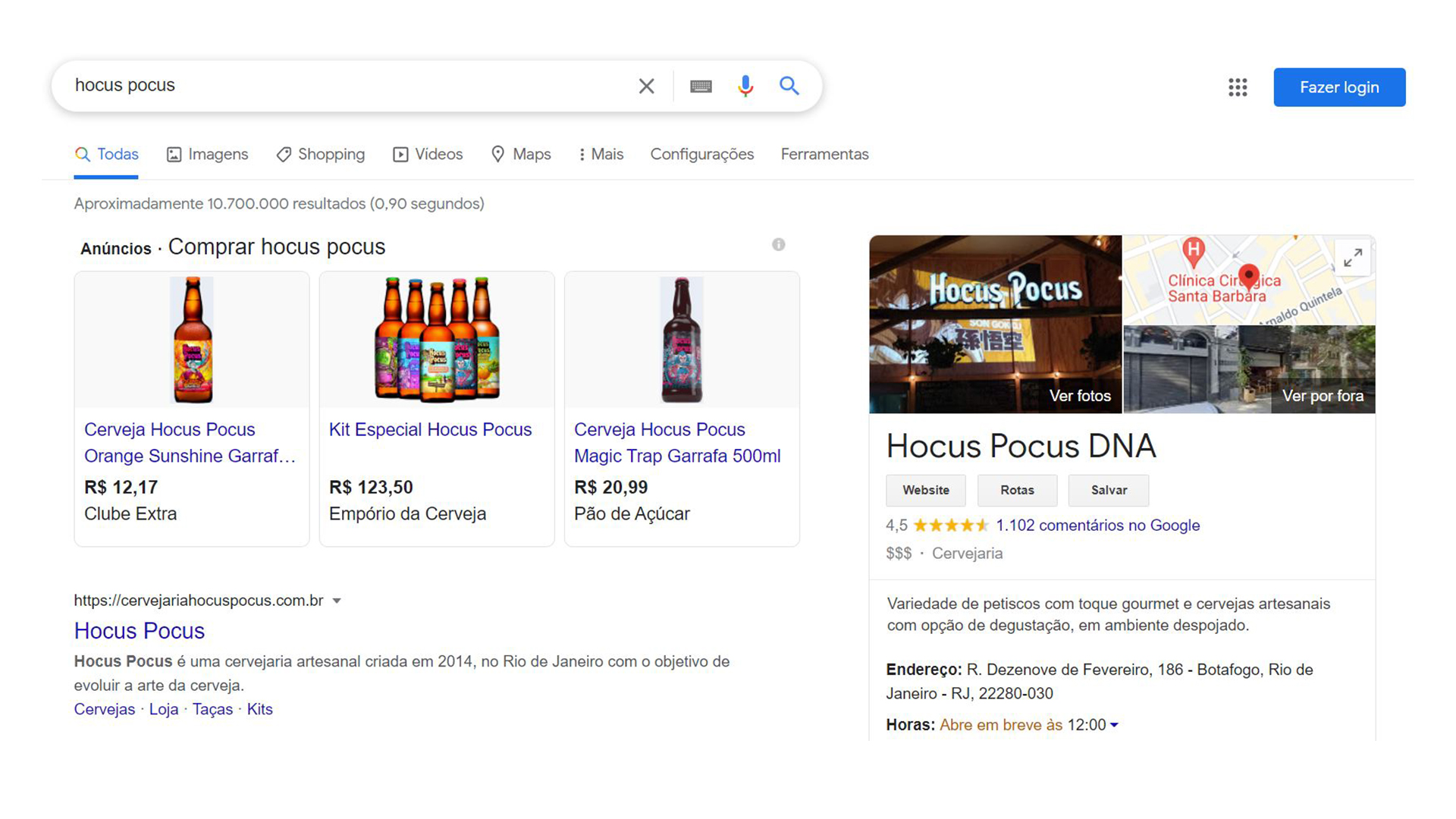Image resolution: width=1456 pixels, height=819 pixels.
Task: Switch to the Vídeos tab
Action: click(428, 155)
